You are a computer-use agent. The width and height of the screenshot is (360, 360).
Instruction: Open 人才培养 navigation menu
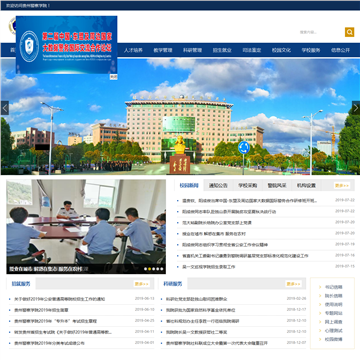pyautogui.click(x=133, y=50)
